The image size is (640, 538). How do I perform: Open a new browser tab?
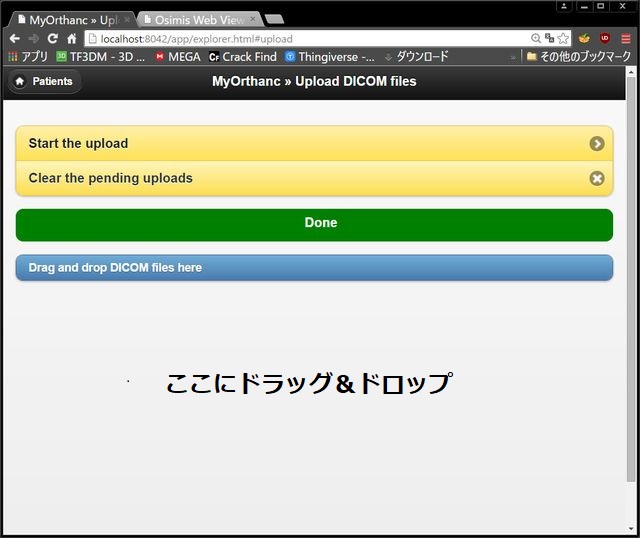coord(274,19)
